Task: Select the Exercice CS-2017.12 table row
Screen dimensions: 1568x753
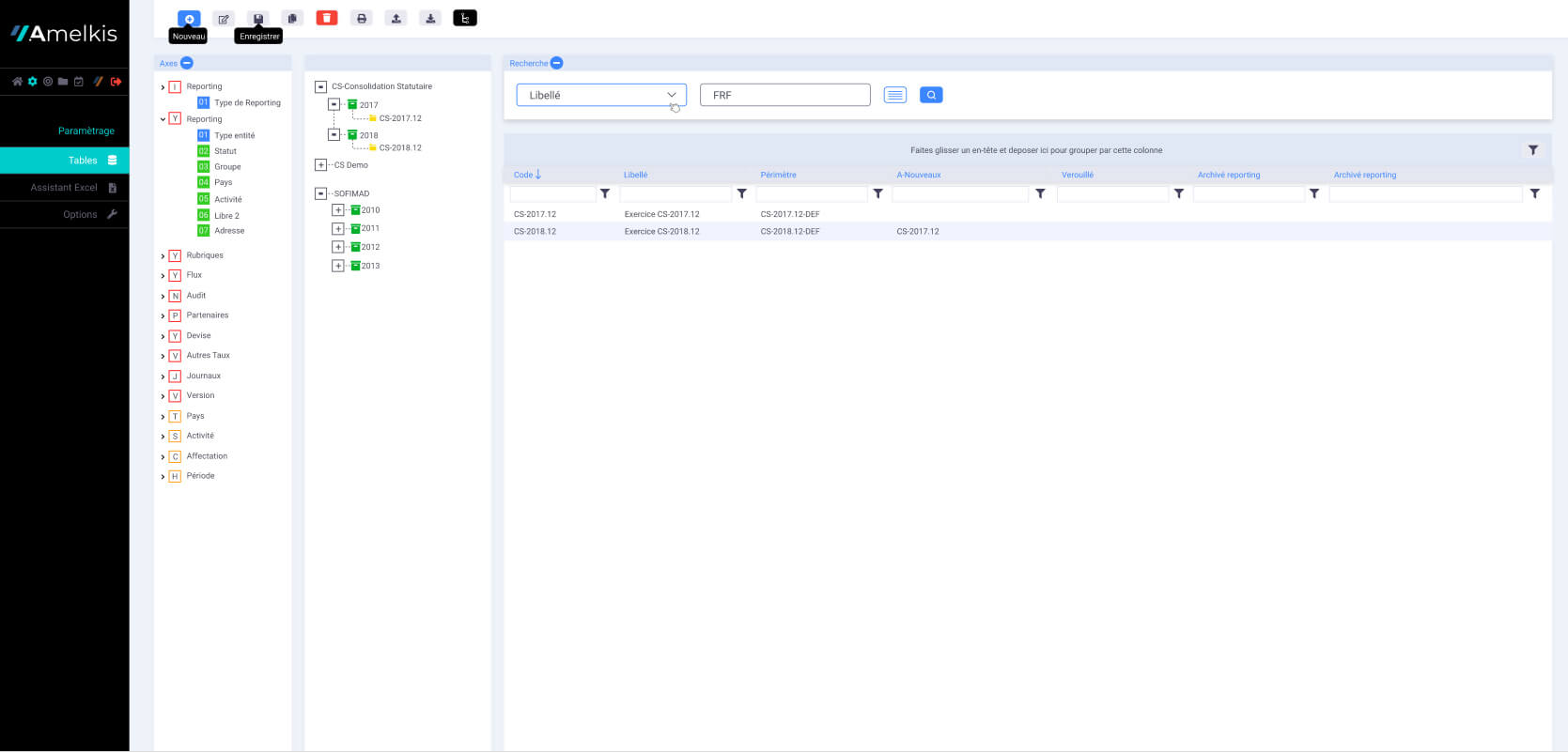Action: coord(1028,214)
